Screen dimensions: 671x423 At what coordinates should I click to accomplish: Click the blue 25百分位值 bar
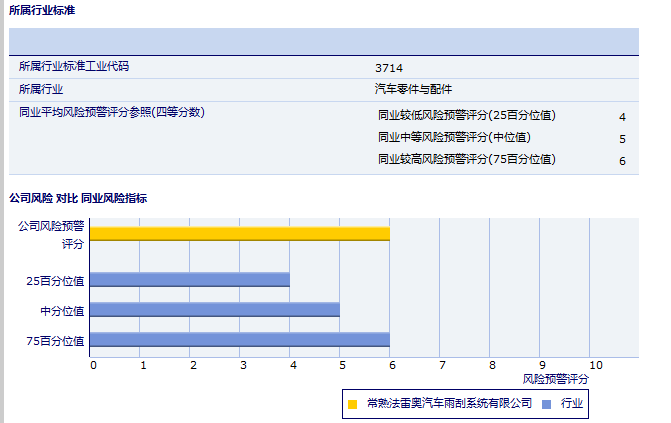190,280
